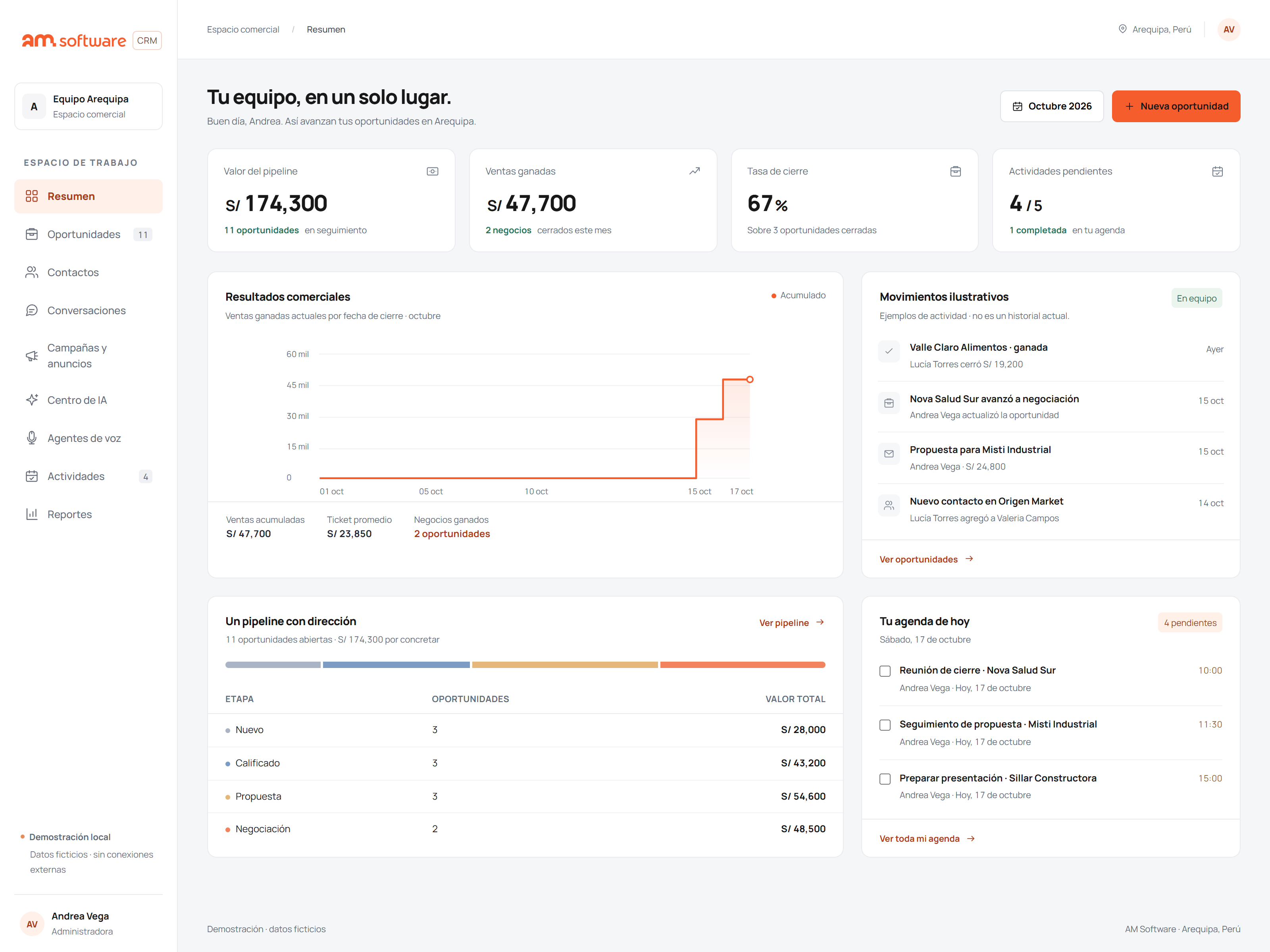The height and width of the screenshot is (952, 1270).
Task: Click the envelope icon for Propuesta para Misti Industrial
Action: pos(889,454)
